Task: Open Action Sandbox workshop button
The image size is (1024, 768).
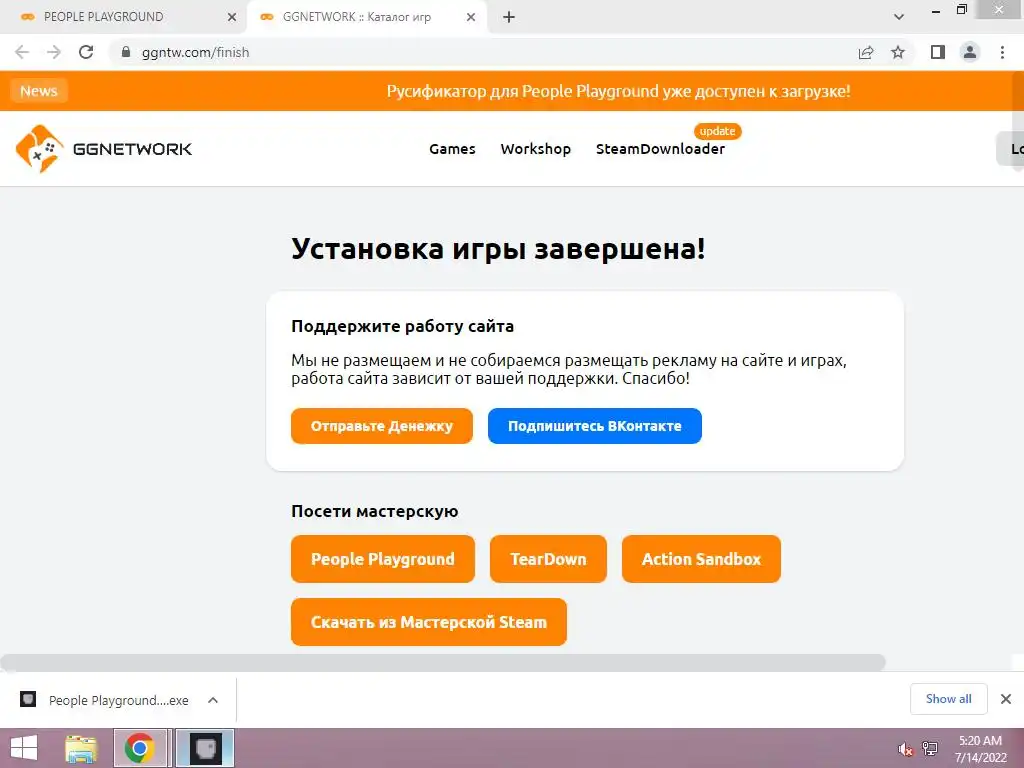Action: (x=701, y=559)
